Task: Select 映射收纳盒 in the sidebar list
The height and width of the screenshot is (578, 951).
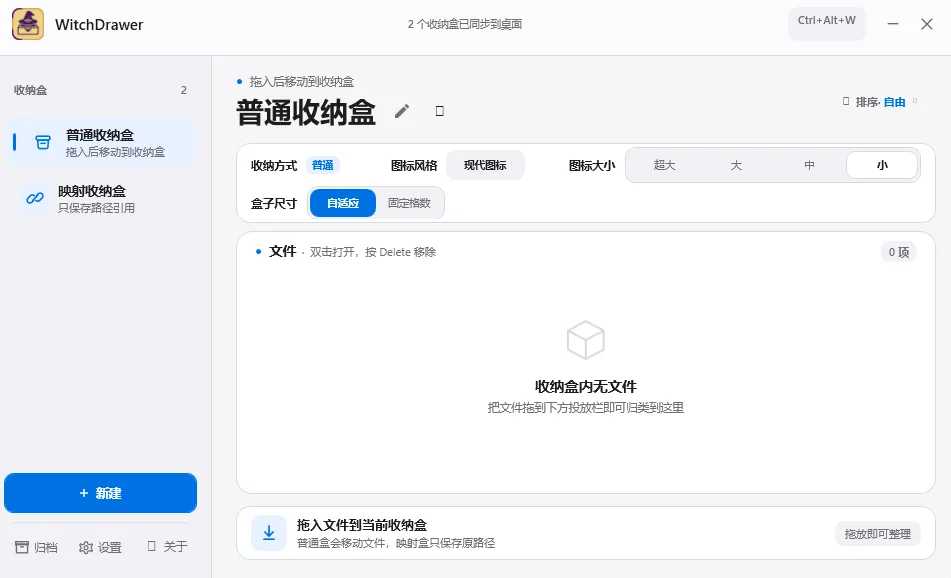Action: pos(100,198)
